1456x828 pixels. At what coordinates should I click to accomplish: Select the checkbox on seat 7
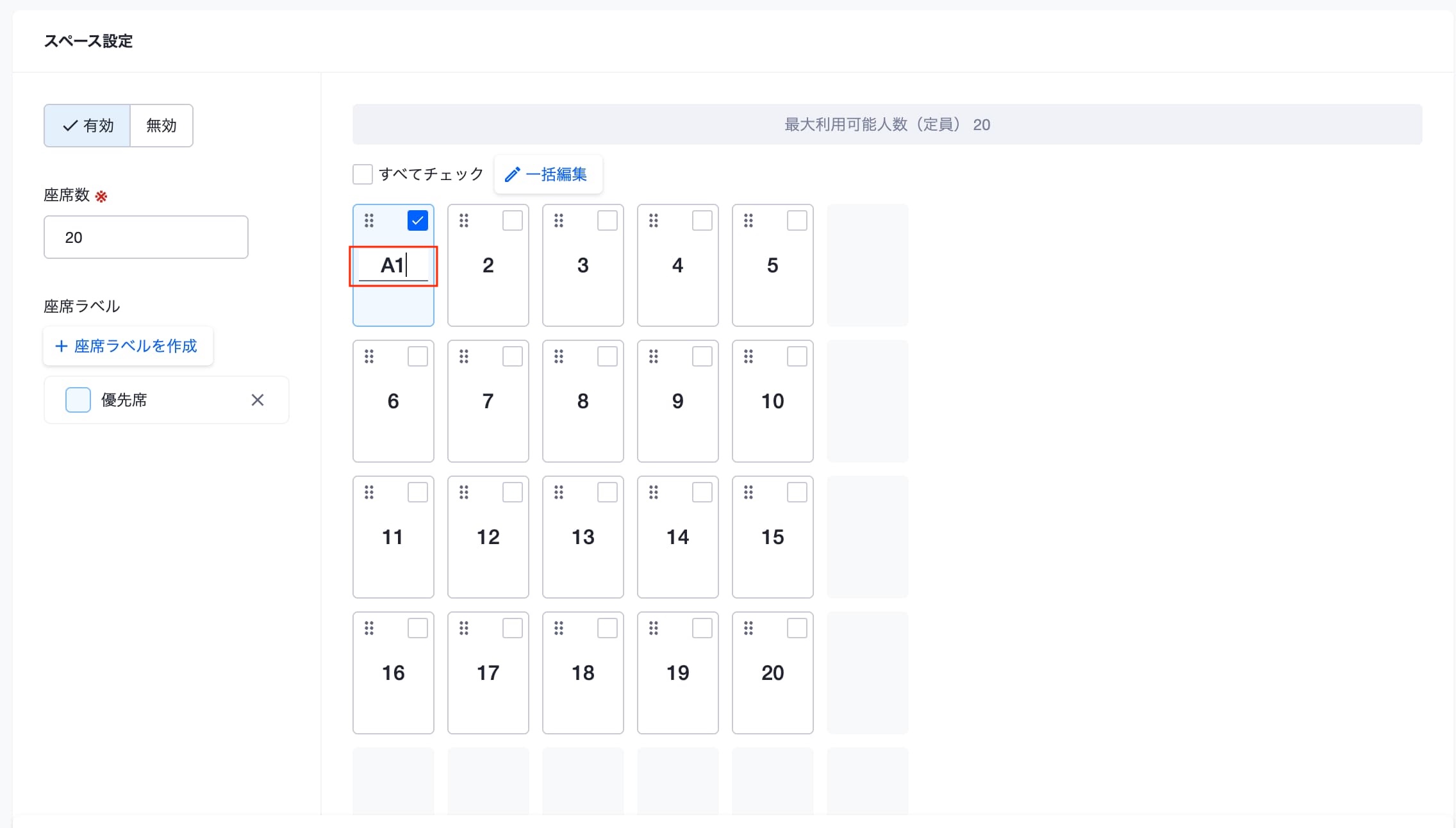(513, 356)
